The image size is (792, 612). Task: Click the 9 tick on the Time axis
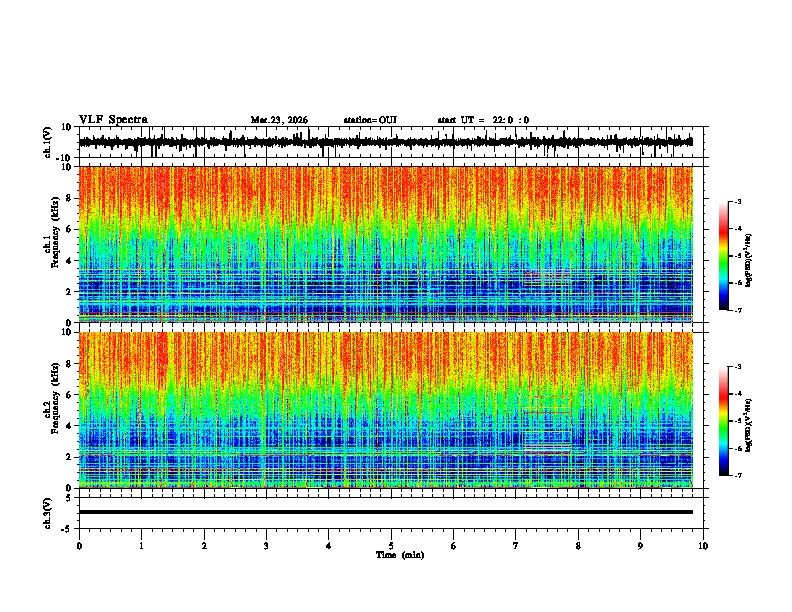[640, 546]
